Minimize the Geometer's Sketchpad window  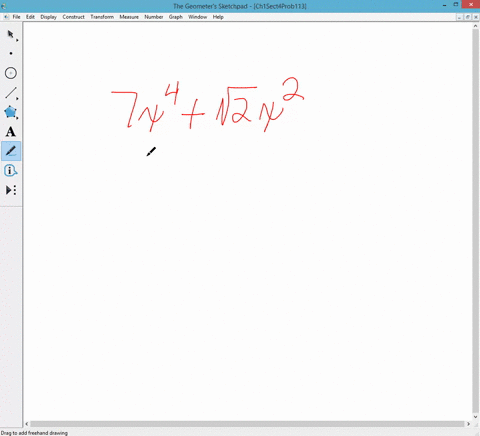pyautogui.click(x=445, y=5)
